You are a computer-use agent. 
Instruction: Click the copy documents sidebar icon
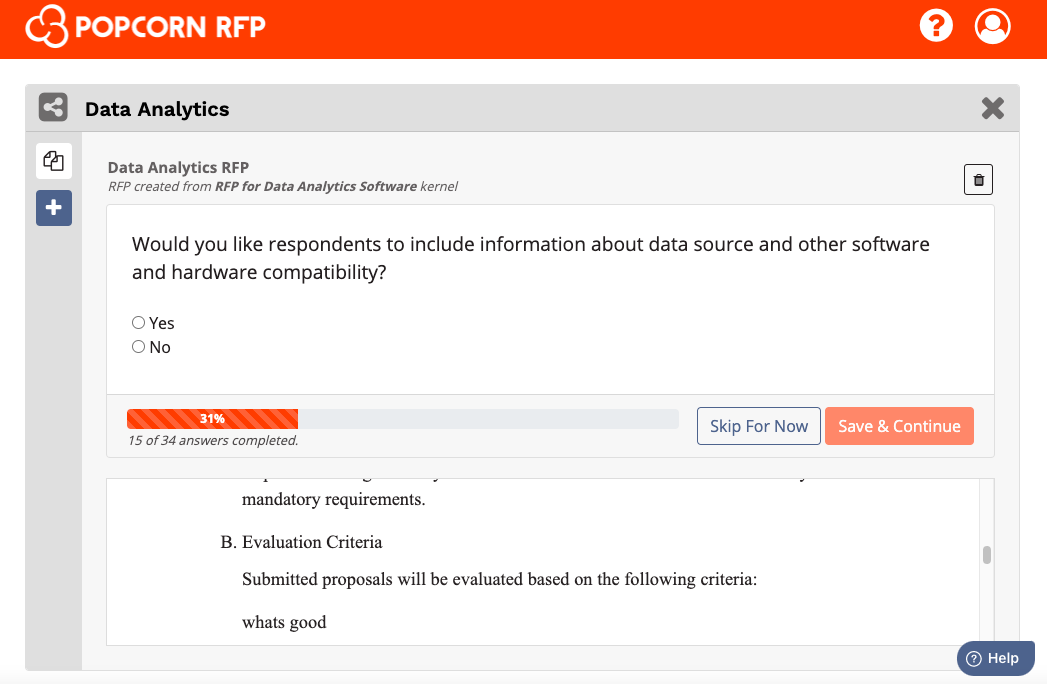tap(54, 161)
